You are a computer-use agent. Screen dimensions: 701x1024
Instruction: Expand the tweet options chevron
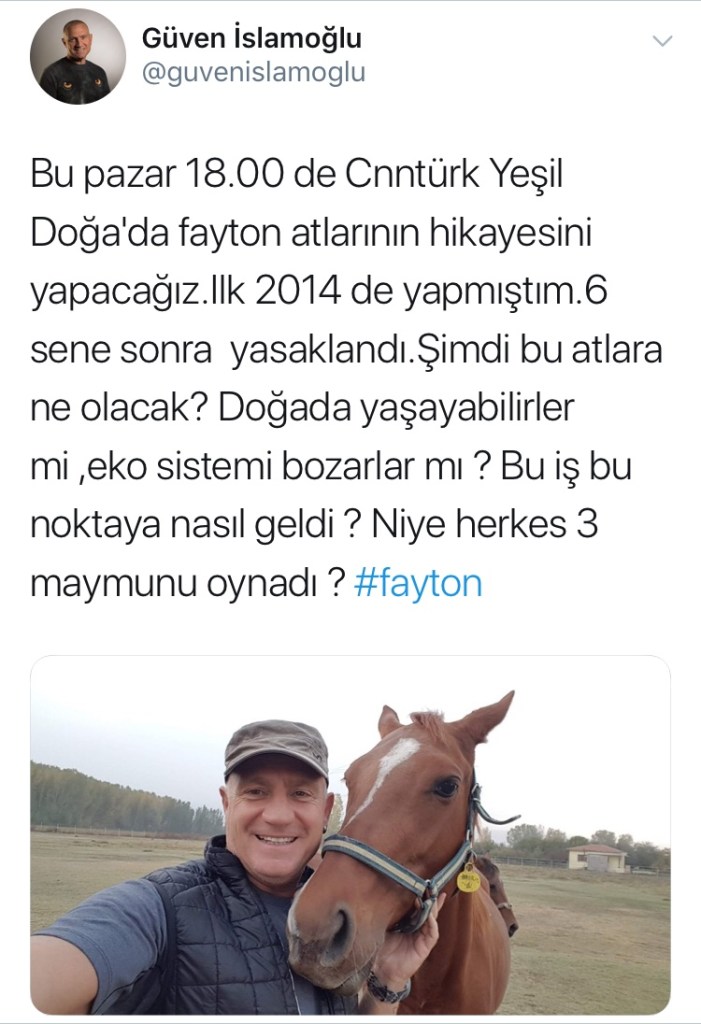662,42
